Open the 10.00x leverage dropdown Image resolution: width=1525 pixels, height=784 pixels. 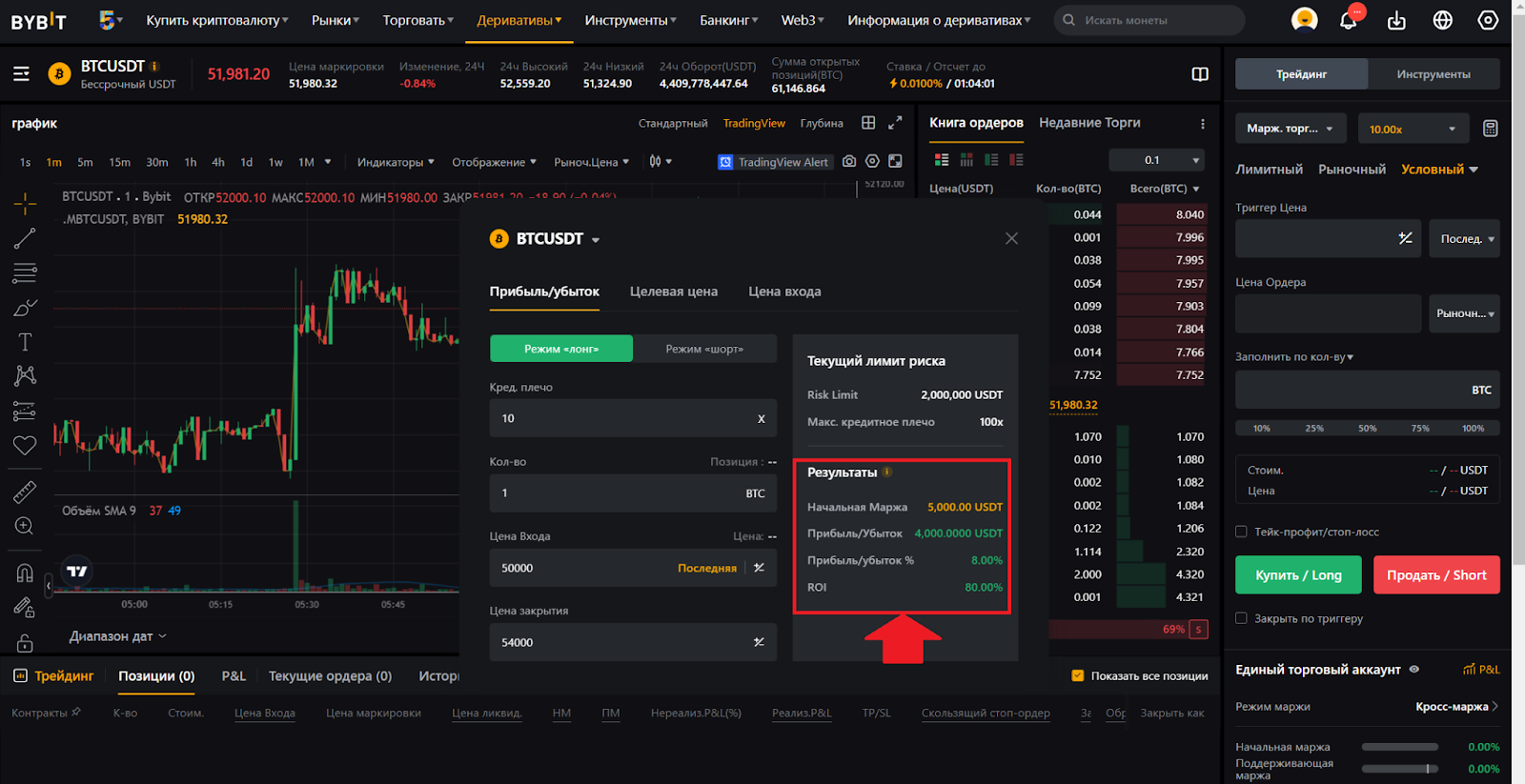[x=1412, y=129]
